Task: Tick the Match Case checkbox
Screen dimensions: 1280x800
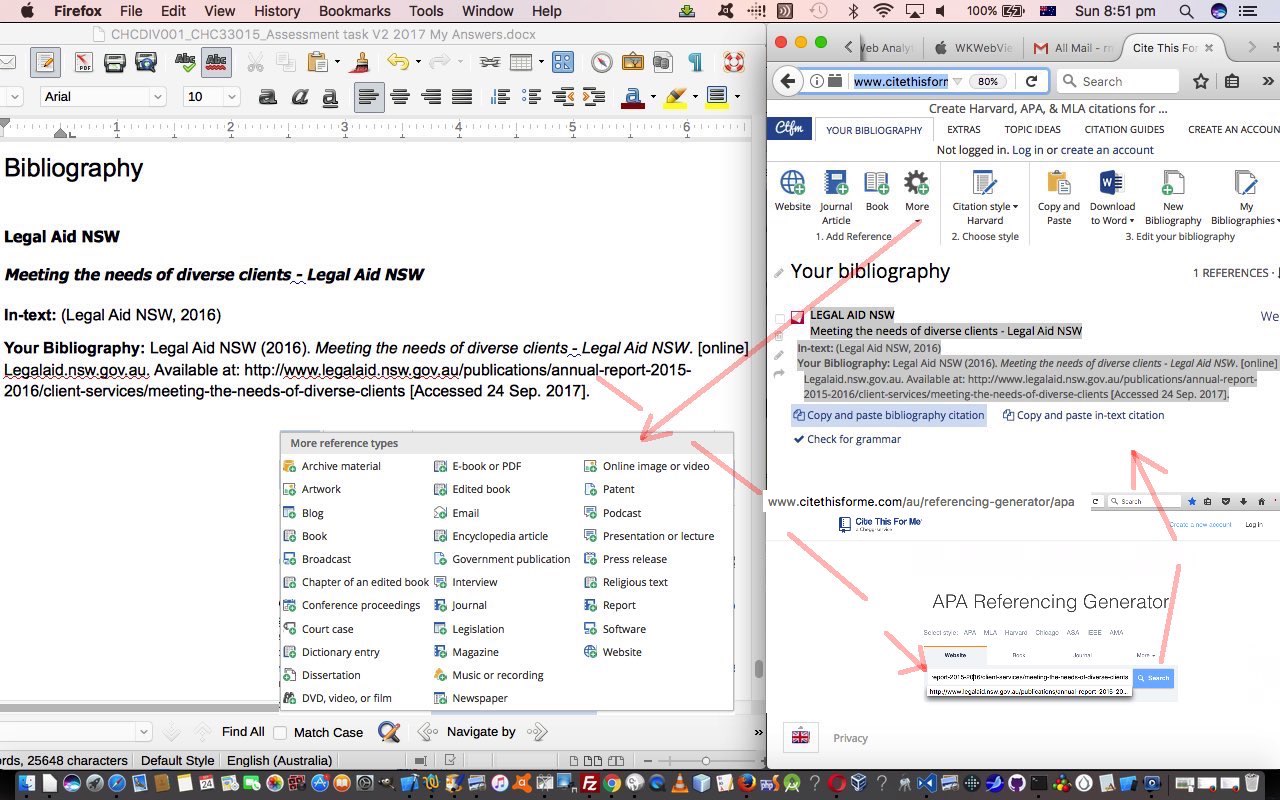Action: pos(280,732)
